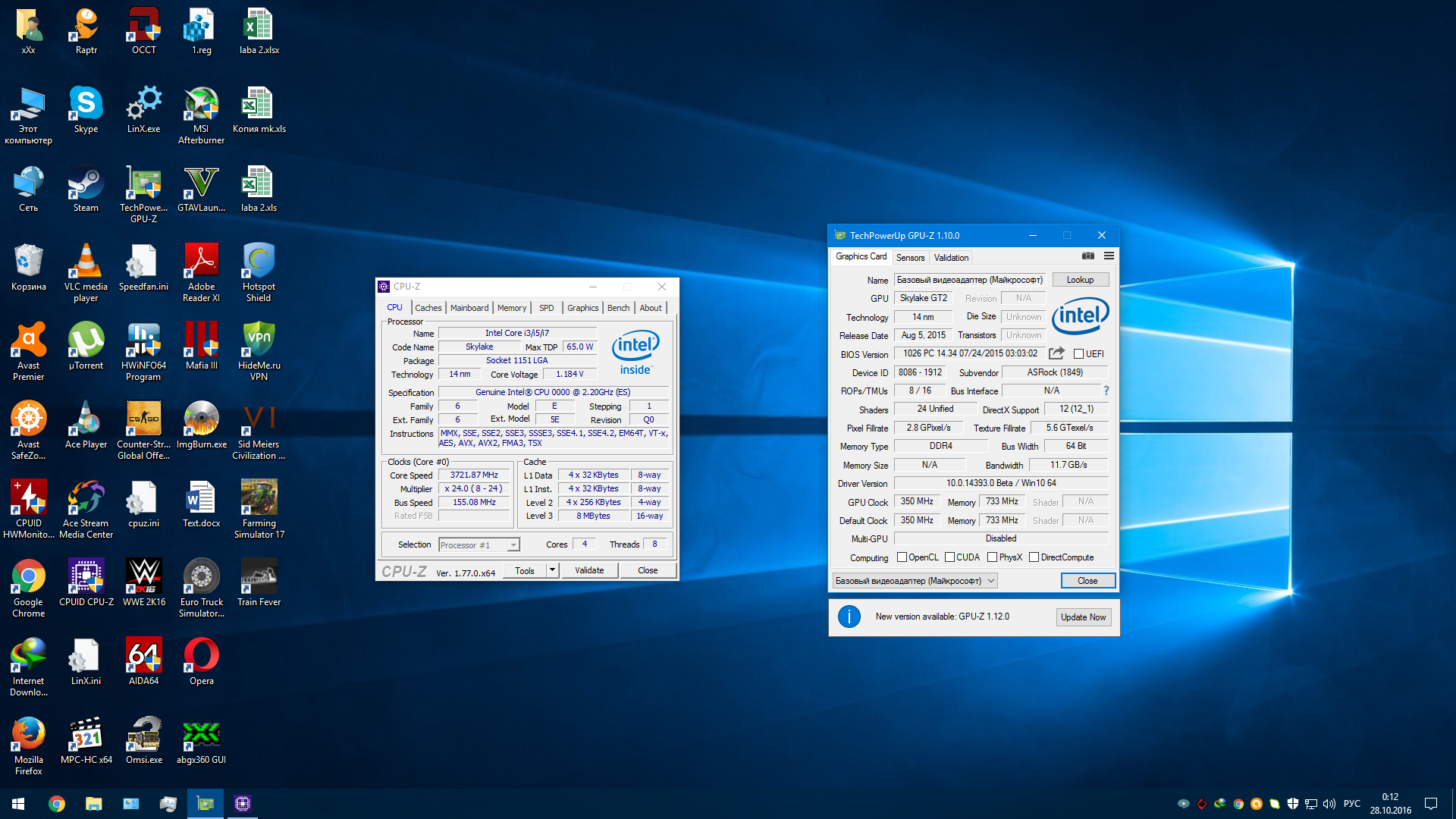1456x819 pixels.
Task: Click the BIOS export share icon
Action: pyautogui.click(x=1056, y=353)
